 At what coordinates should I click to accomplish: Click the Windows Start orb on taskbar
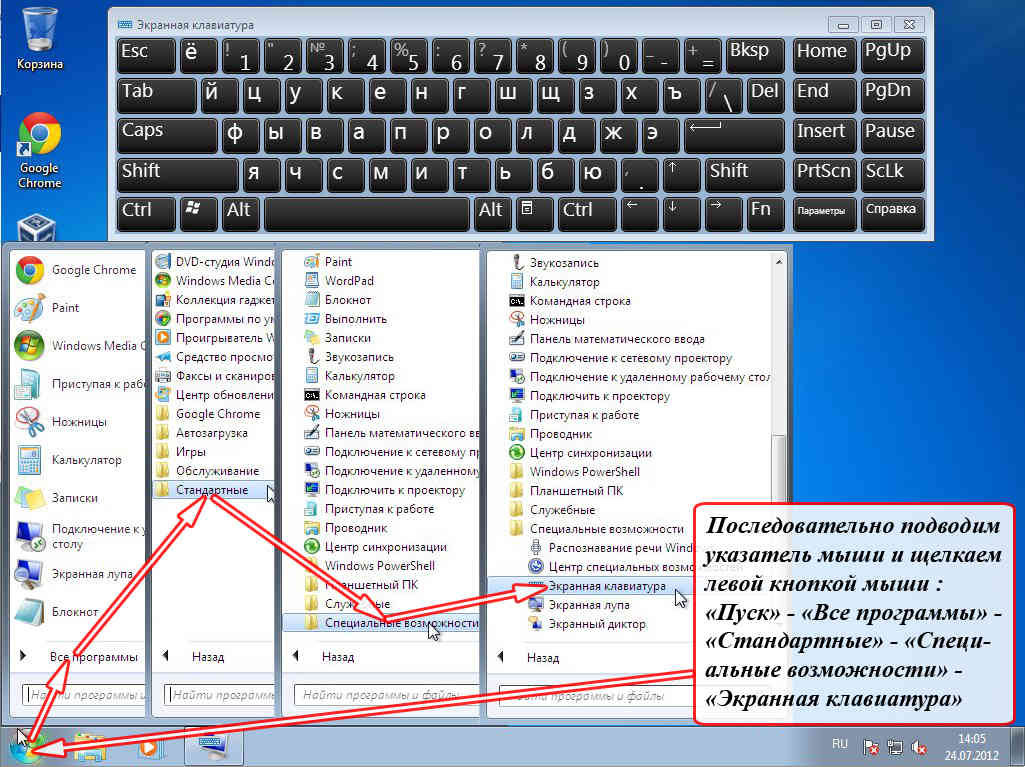coord(26,749)
